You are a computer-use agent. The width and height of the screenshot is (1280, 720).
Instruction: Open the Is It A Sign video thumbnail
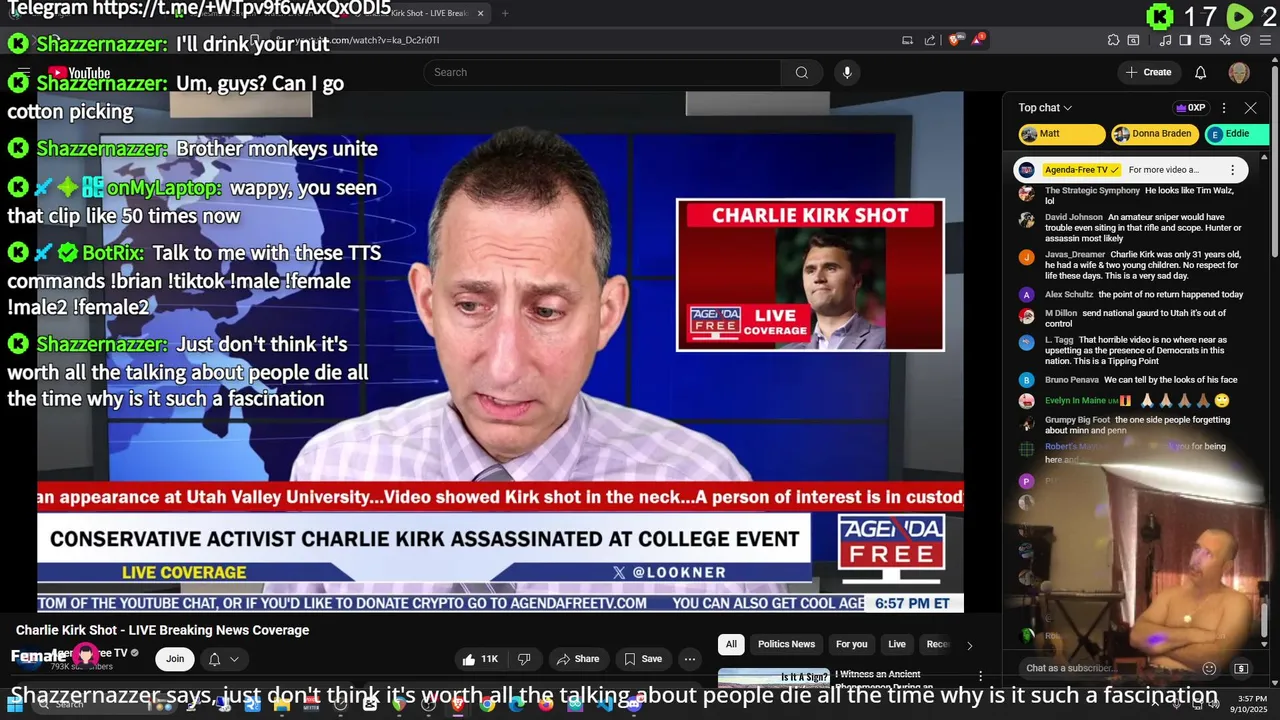tap(774, 678)
